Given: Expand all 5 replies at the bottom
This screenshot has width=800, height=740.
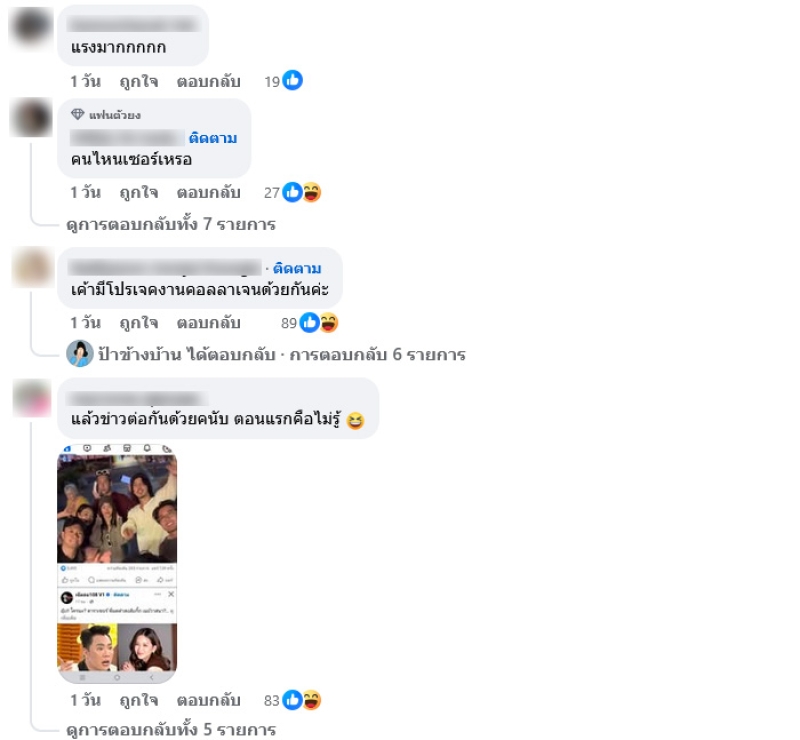Looking at the screenshot, I should (171, 730).
